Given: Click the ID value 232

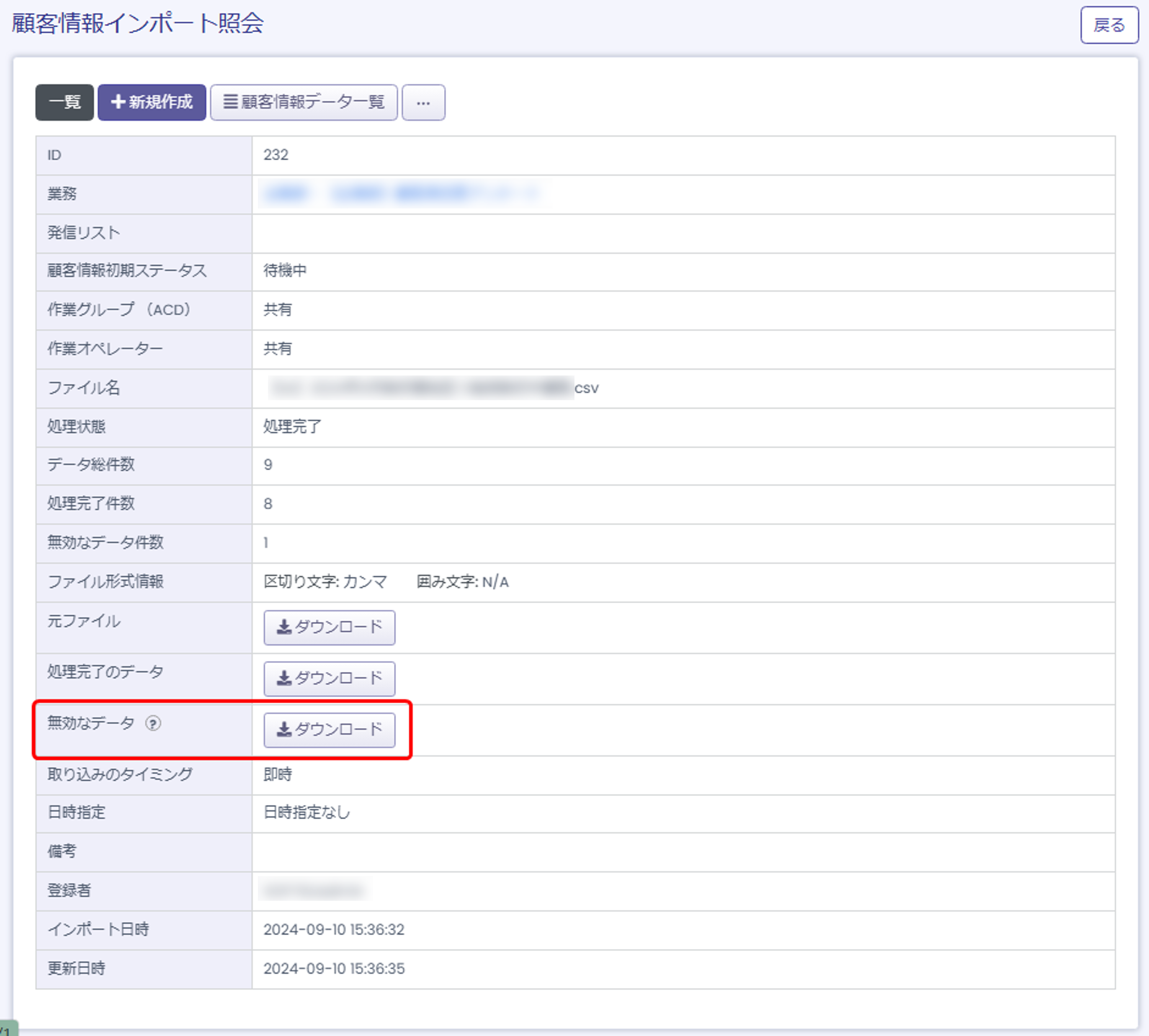Looking at the screenshot, I should tap(276, 155).
